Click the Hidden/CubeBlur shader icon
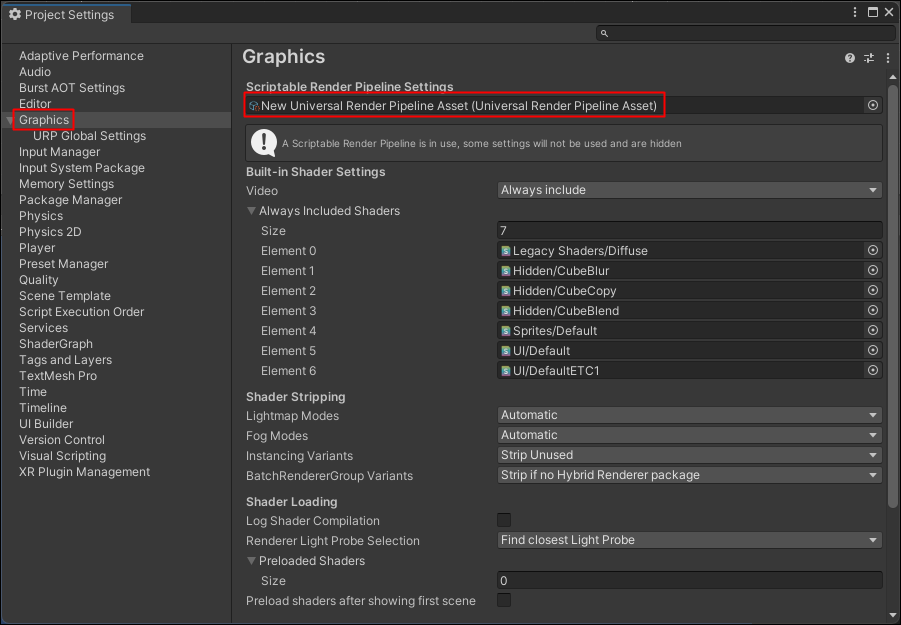The image size is (901, 625). (506, 271)
